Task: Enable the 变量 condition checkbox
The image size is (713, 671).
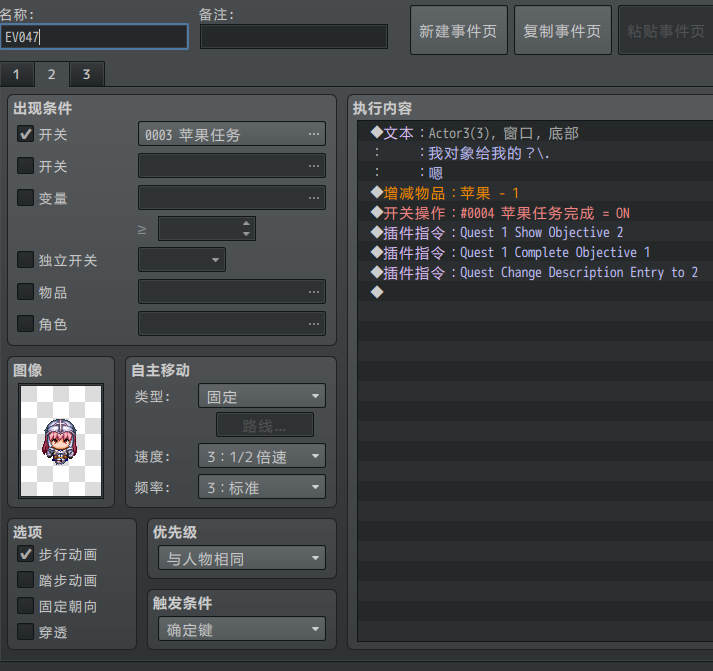Action: click(x=25, y=197)
